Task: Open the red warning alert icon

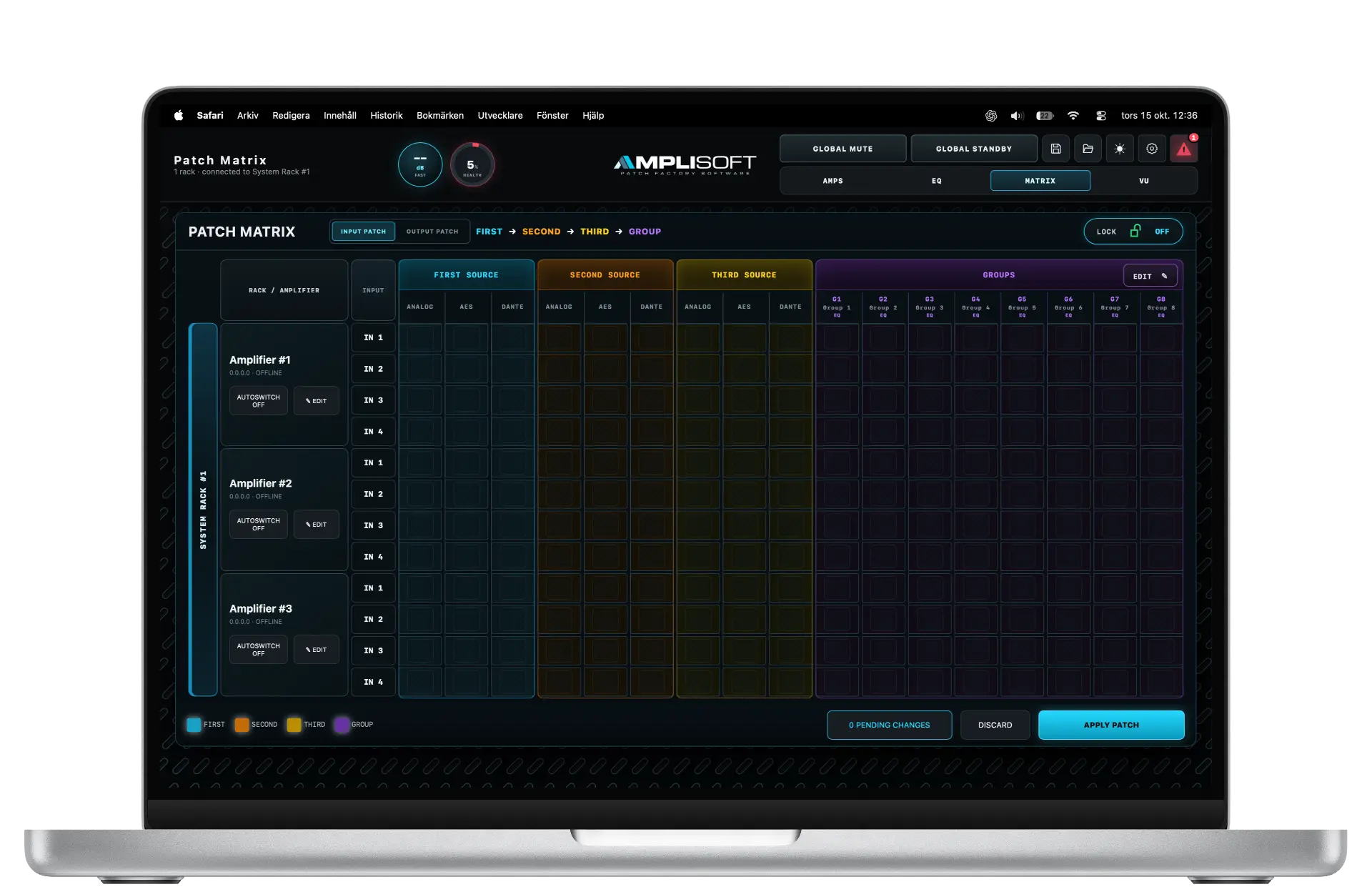Action: pos(1184,149)
